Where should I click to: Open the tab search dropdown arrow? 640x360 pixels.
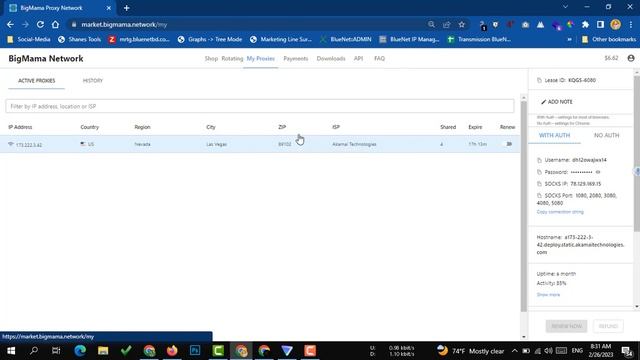click(x=565, y=7)
